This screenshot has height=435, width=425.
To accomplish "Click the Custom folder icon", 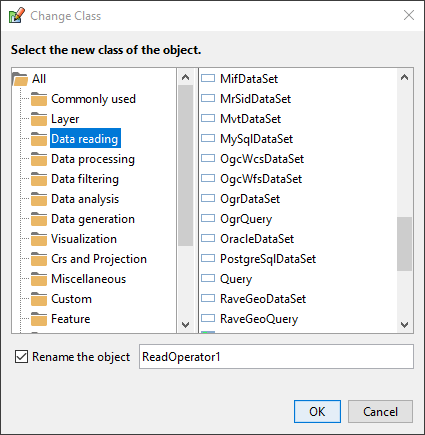I will [39, 299].
